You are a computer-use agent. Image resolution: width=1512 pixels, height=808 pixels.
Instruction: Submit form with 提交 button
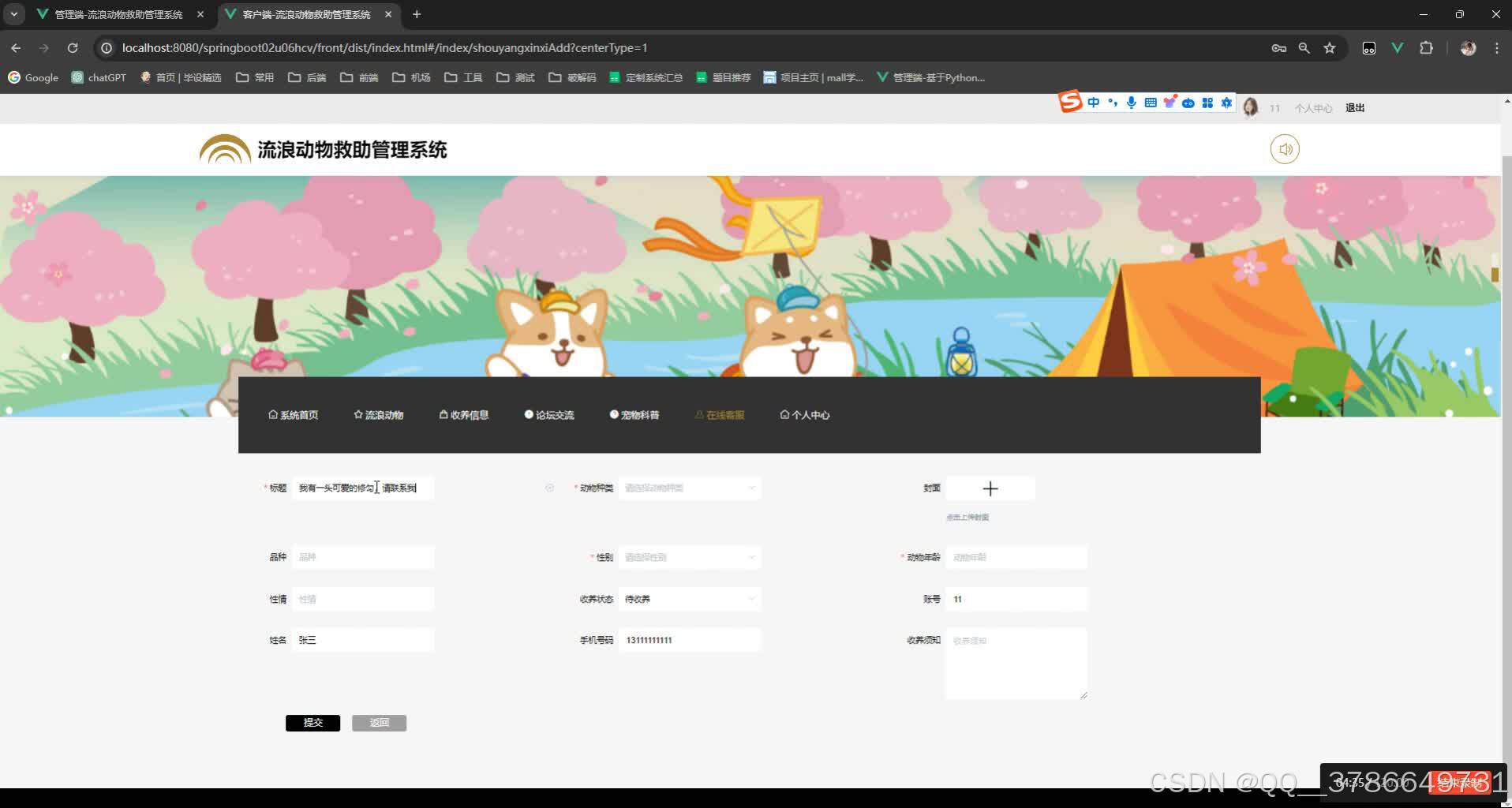pyautogui.click(x=313, y=723)
